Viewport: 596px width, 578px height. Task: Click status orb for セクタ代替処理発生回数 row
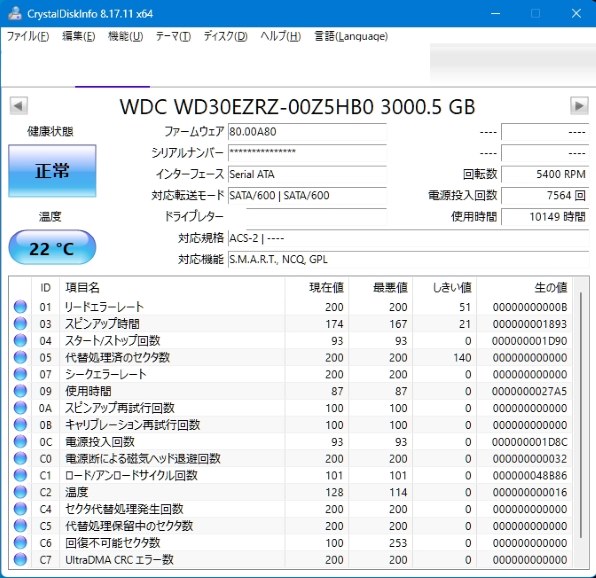(x=20, y=509)
